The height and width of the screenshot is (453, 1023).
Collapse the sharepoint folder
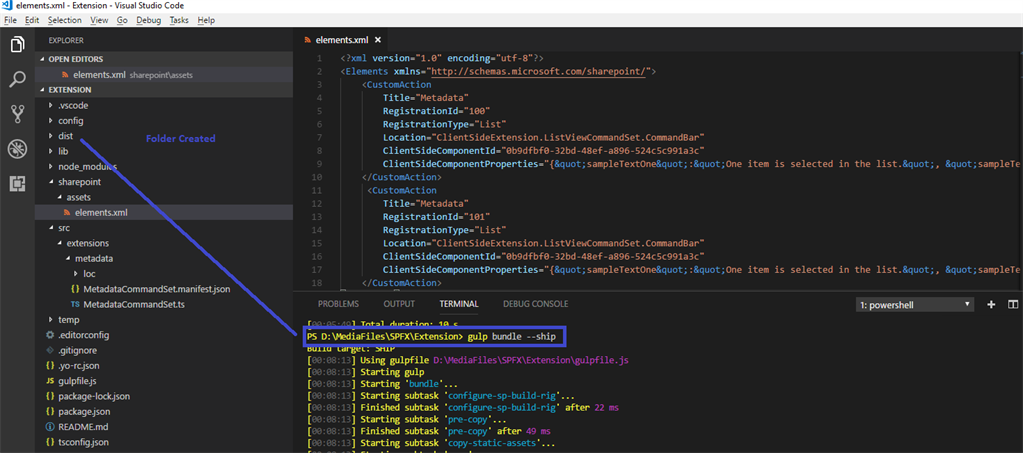(51, 182)
